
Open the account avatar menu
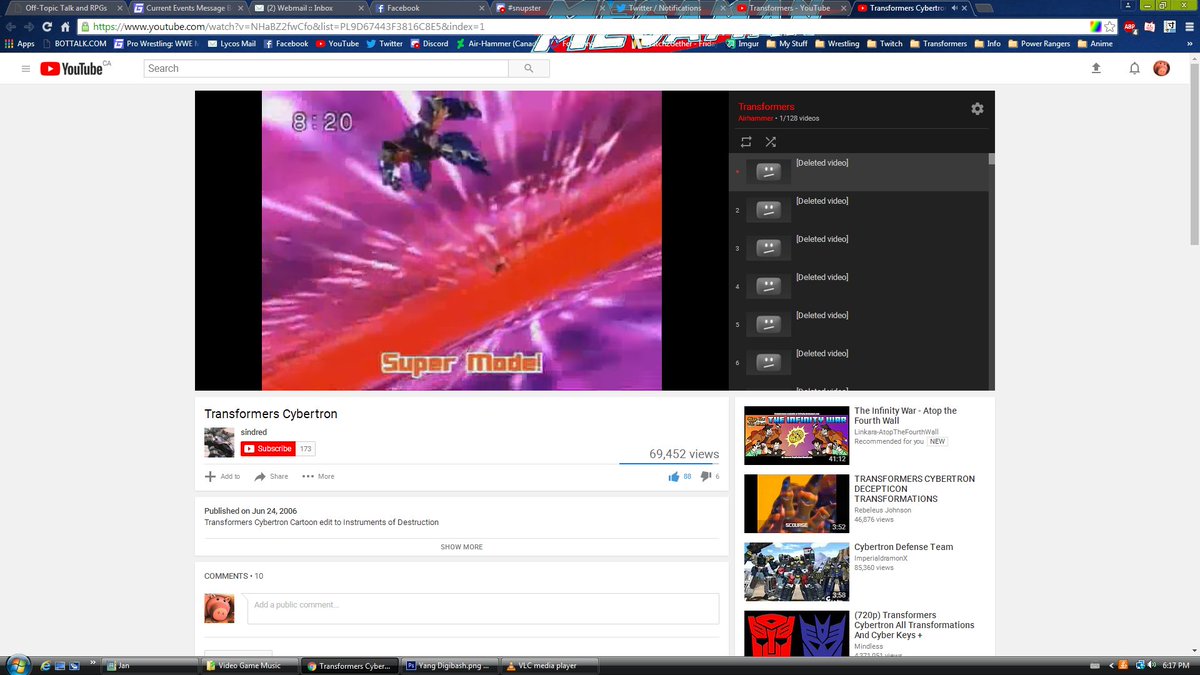[x=1161, y=68]
